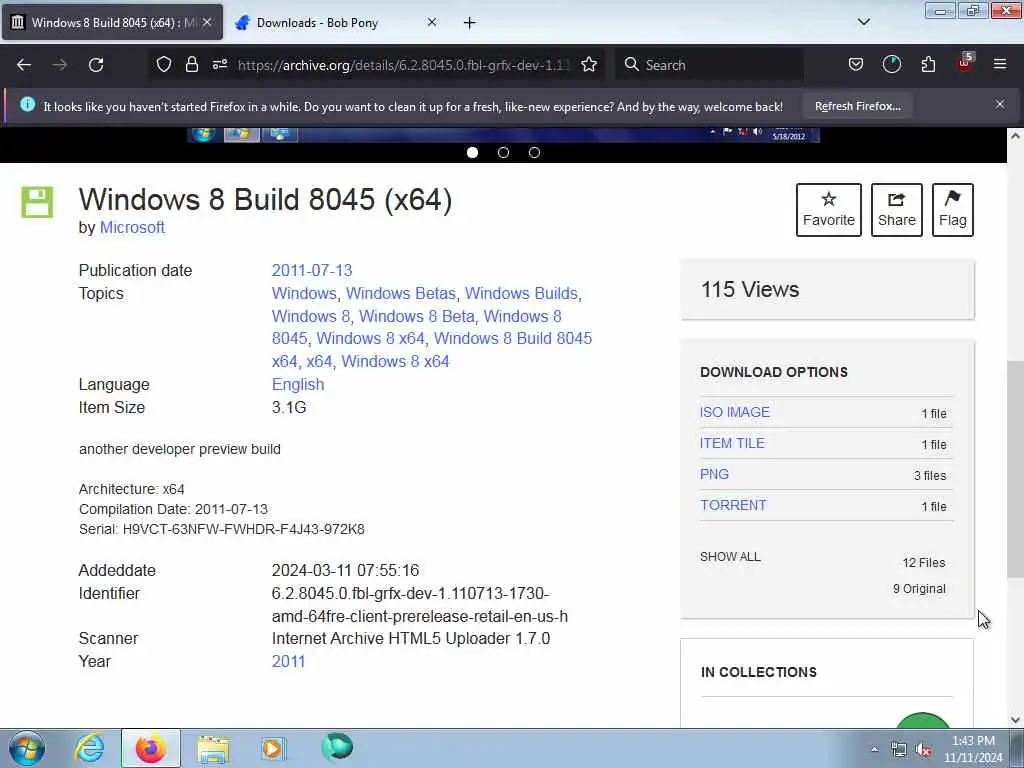Click the archive.org URL address field

click(x=404, y=65)
